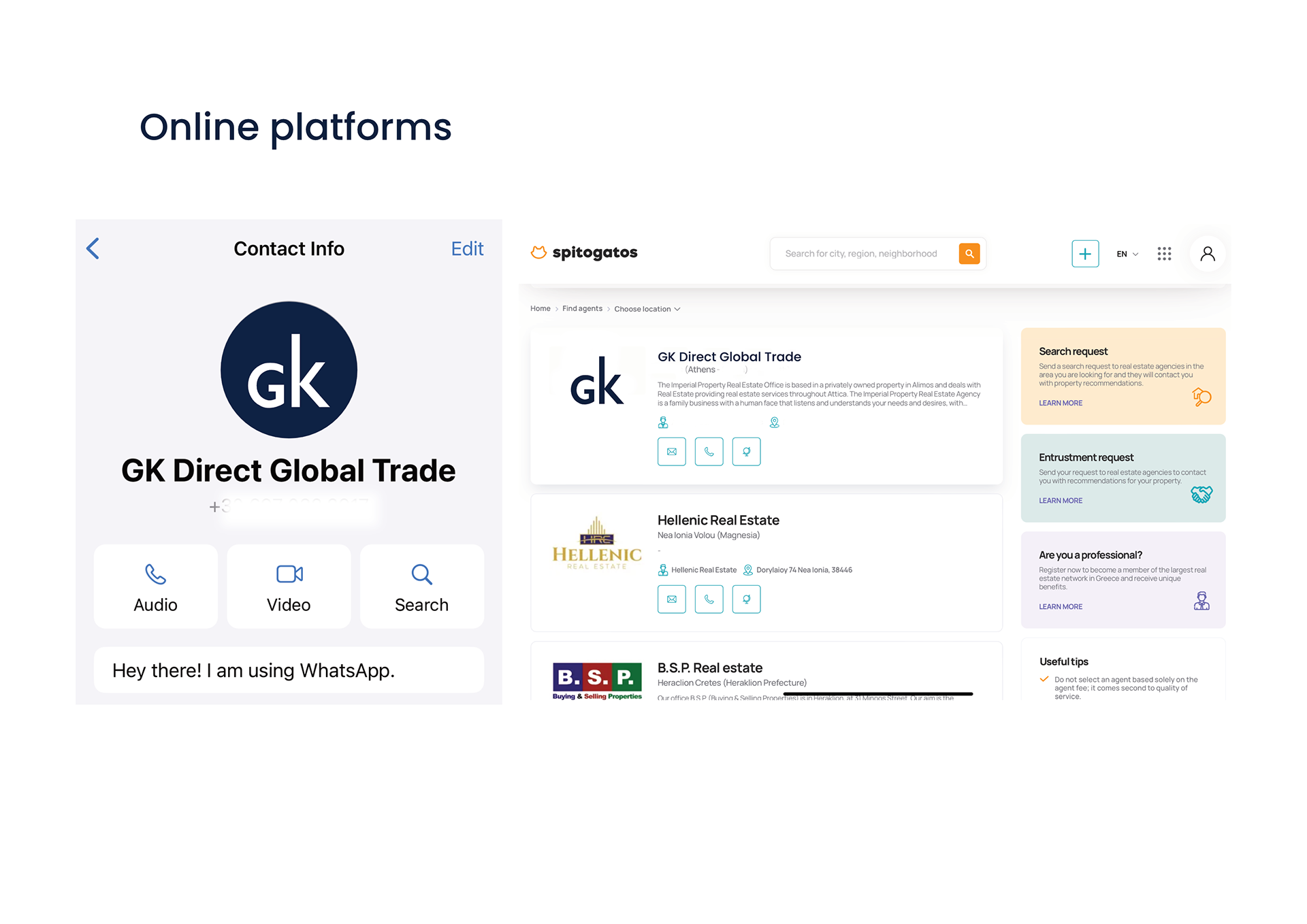Click the plus add listing icon
The width and height of the screenshot is (1307, 924).
pos(1085,254)
